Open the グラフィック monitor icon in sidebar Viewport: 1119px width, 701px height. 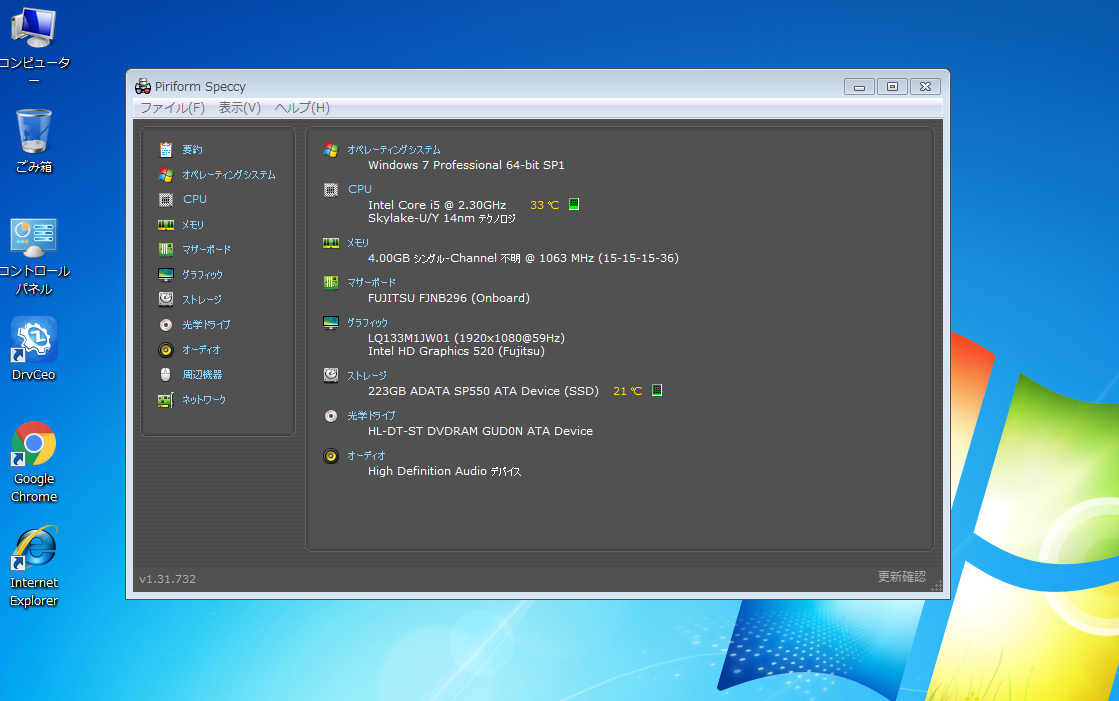[166, 274]
